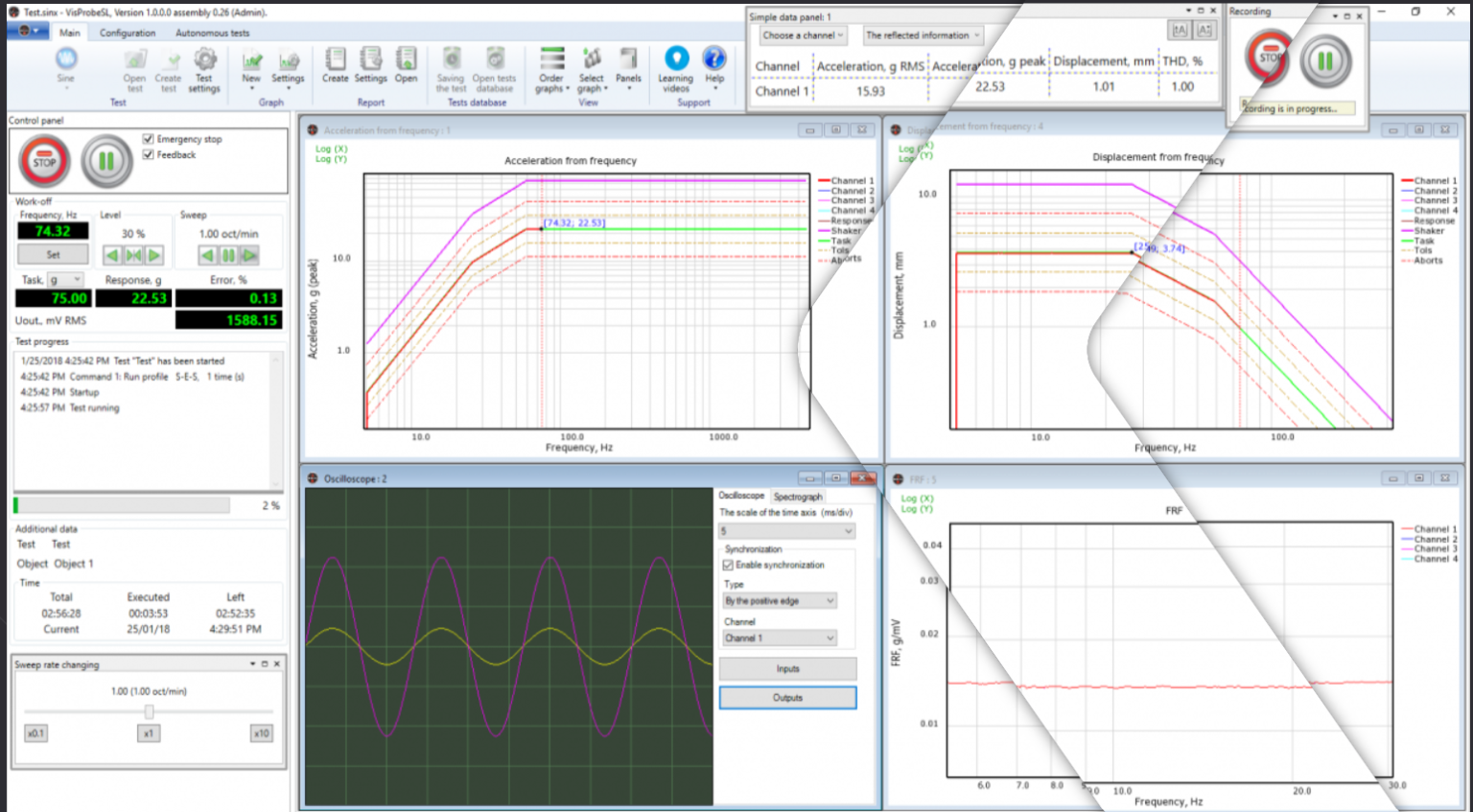Open the Graph Settings ribbon menu
Image resolution: width=1473 pixels, height=812 pixels.
click(288, 70)
